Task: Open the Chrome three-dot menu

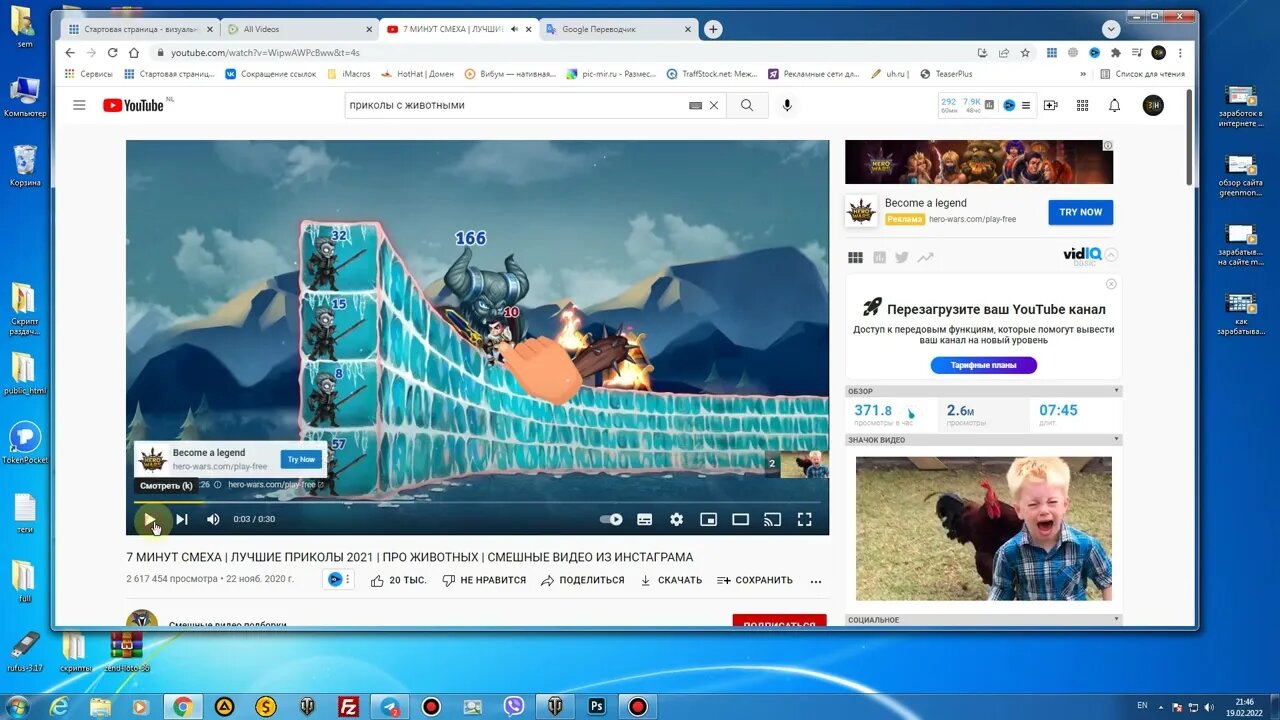Action: coord(1181,53)
